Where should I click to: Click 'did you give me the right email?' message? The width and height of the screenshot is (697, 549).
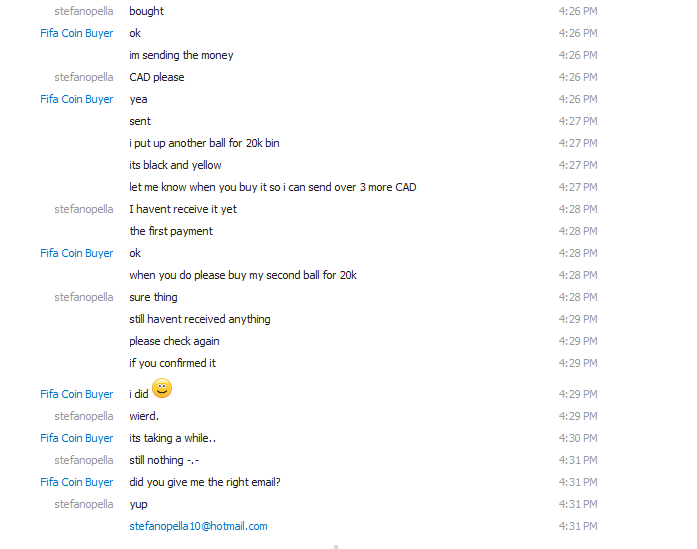point(205,482)
